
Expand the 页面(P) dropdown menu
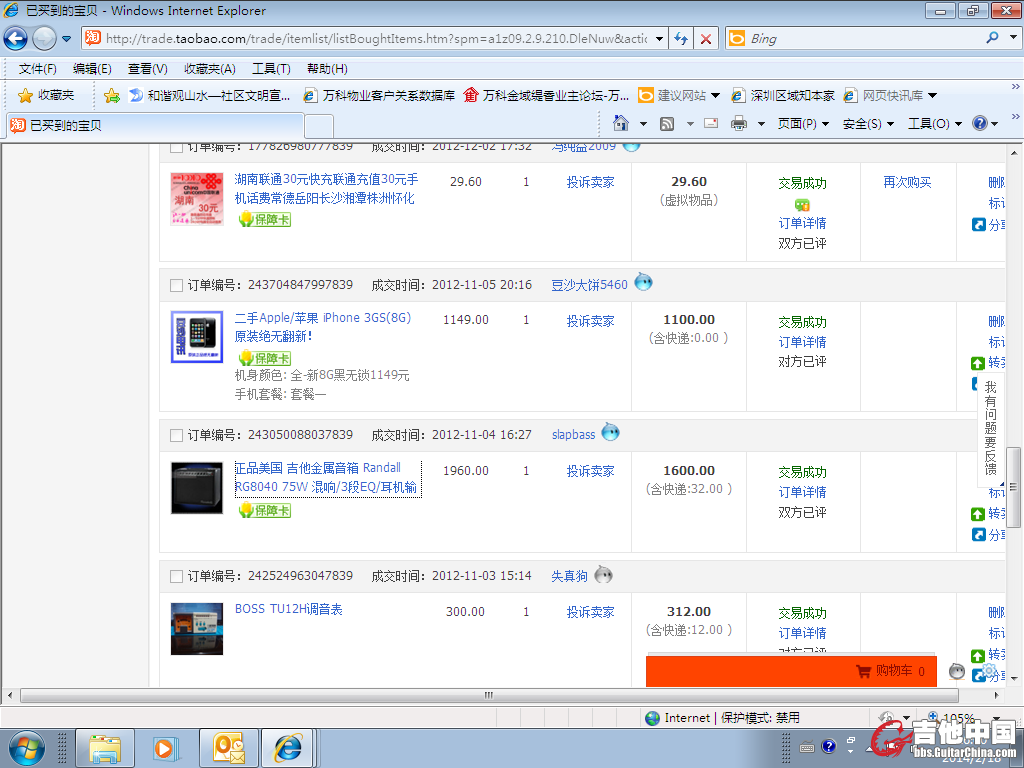tap(803, 123)
